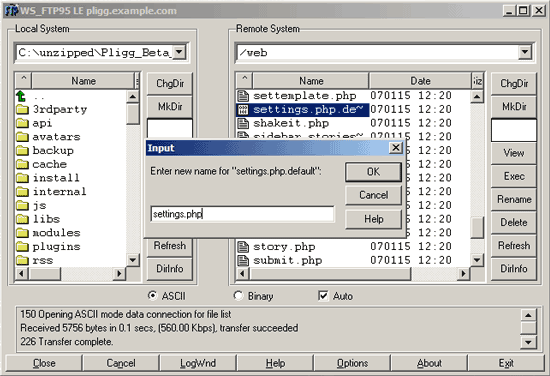Click the remote Date column header
Viewport: 550px width, 376px height.
pyautogui.click(x=420, y=81)
